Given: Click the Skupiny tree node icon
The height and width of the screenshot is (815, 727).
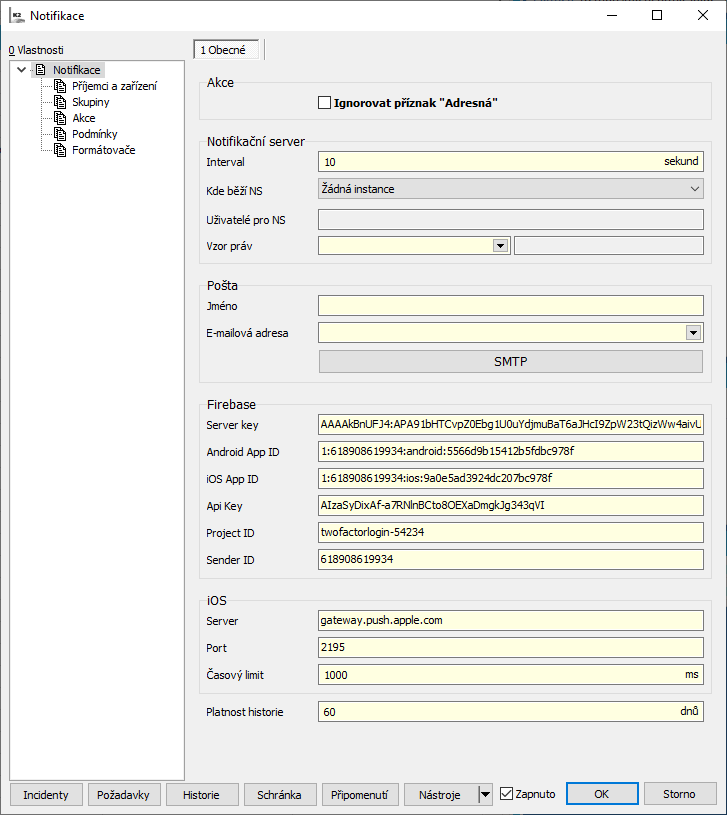Looking at the screenshot, I should coord(60,102).
